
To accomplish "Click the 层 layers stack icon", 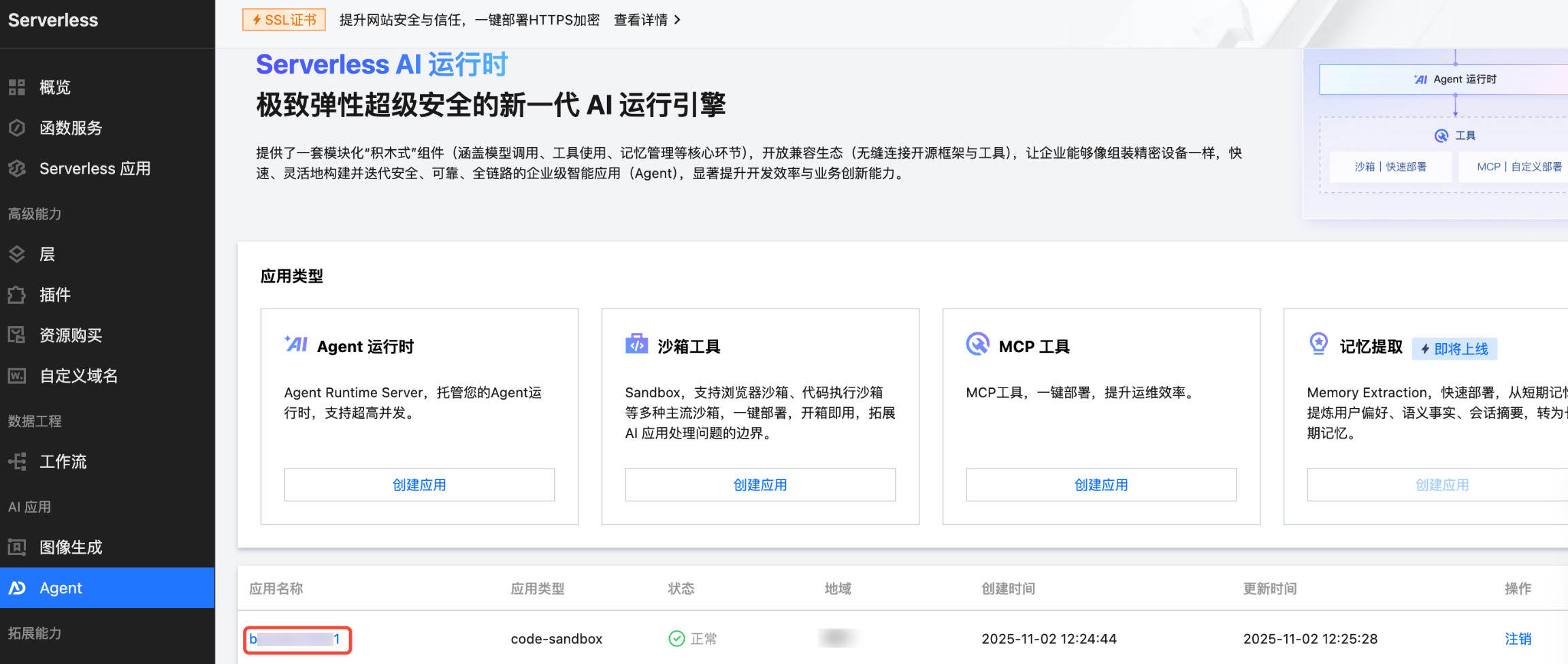I will click(x=17, y=254).
